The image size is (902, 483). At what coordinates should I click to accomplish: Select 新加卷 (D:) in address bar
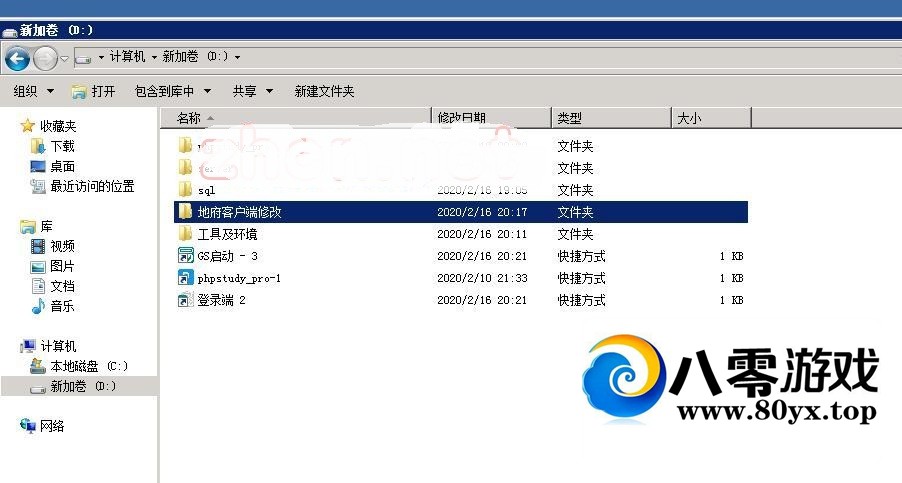click(x=195, y=56)
